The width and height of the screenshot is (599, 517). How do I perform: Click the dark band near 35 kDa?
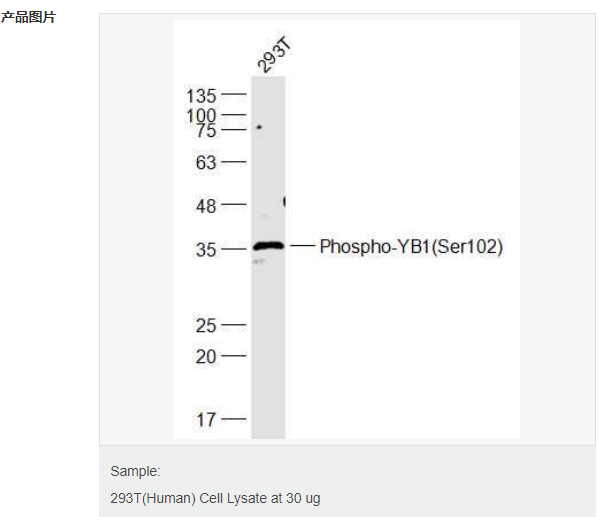tap(269, 246)
